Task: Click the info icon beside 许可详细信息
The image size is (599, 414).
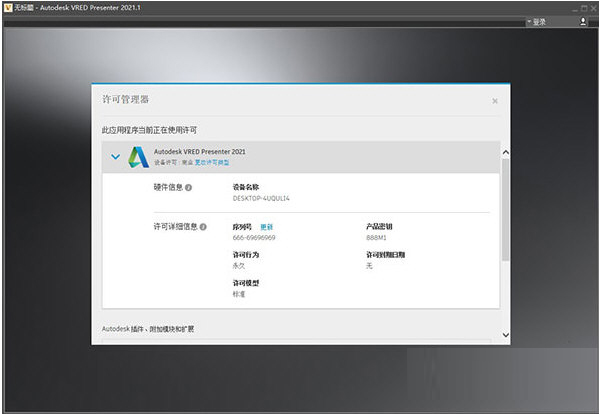Action: (x=203, y=227)
